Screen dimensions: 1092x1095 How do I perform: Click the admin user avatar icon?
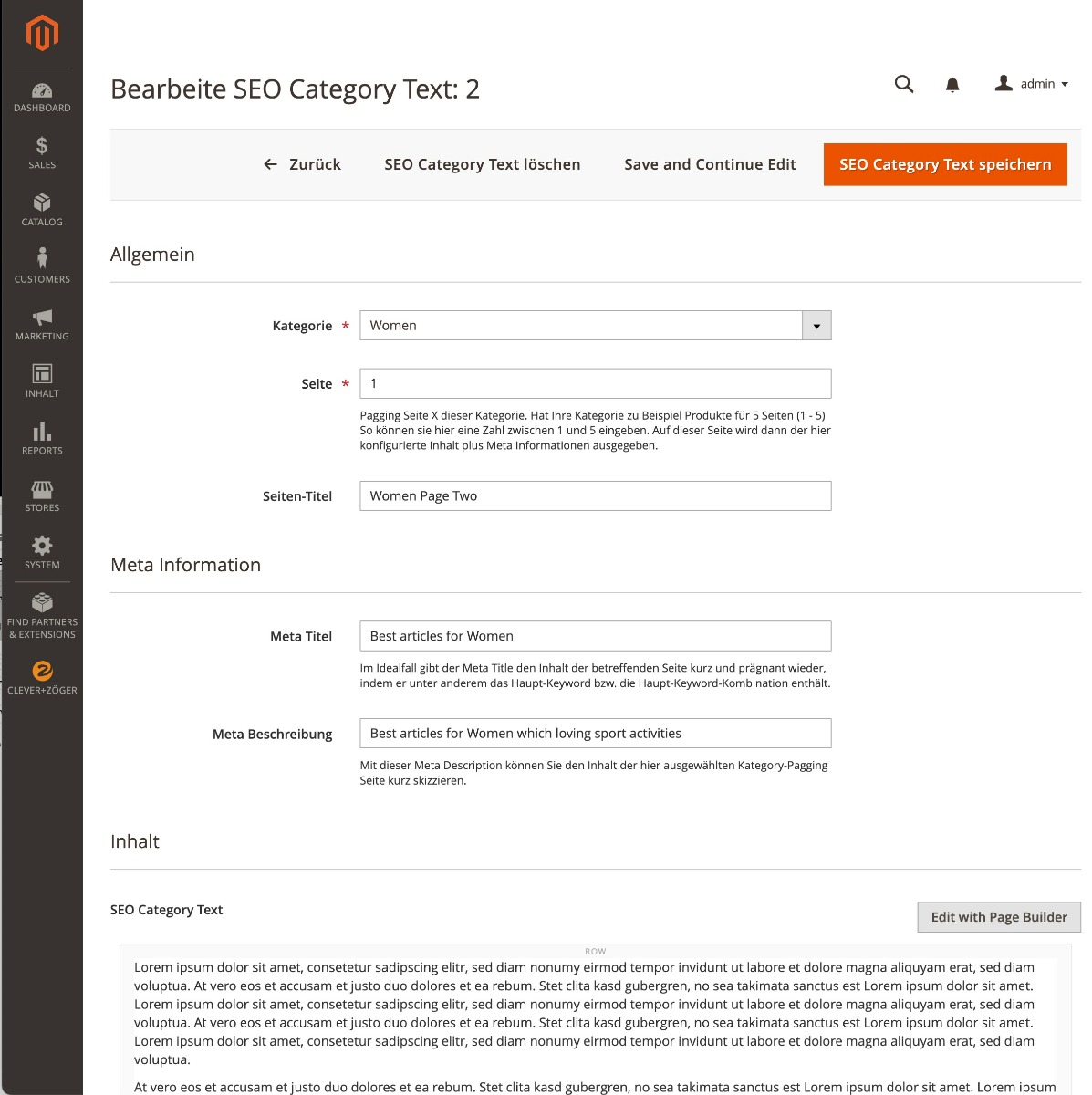coord(1004,83)
